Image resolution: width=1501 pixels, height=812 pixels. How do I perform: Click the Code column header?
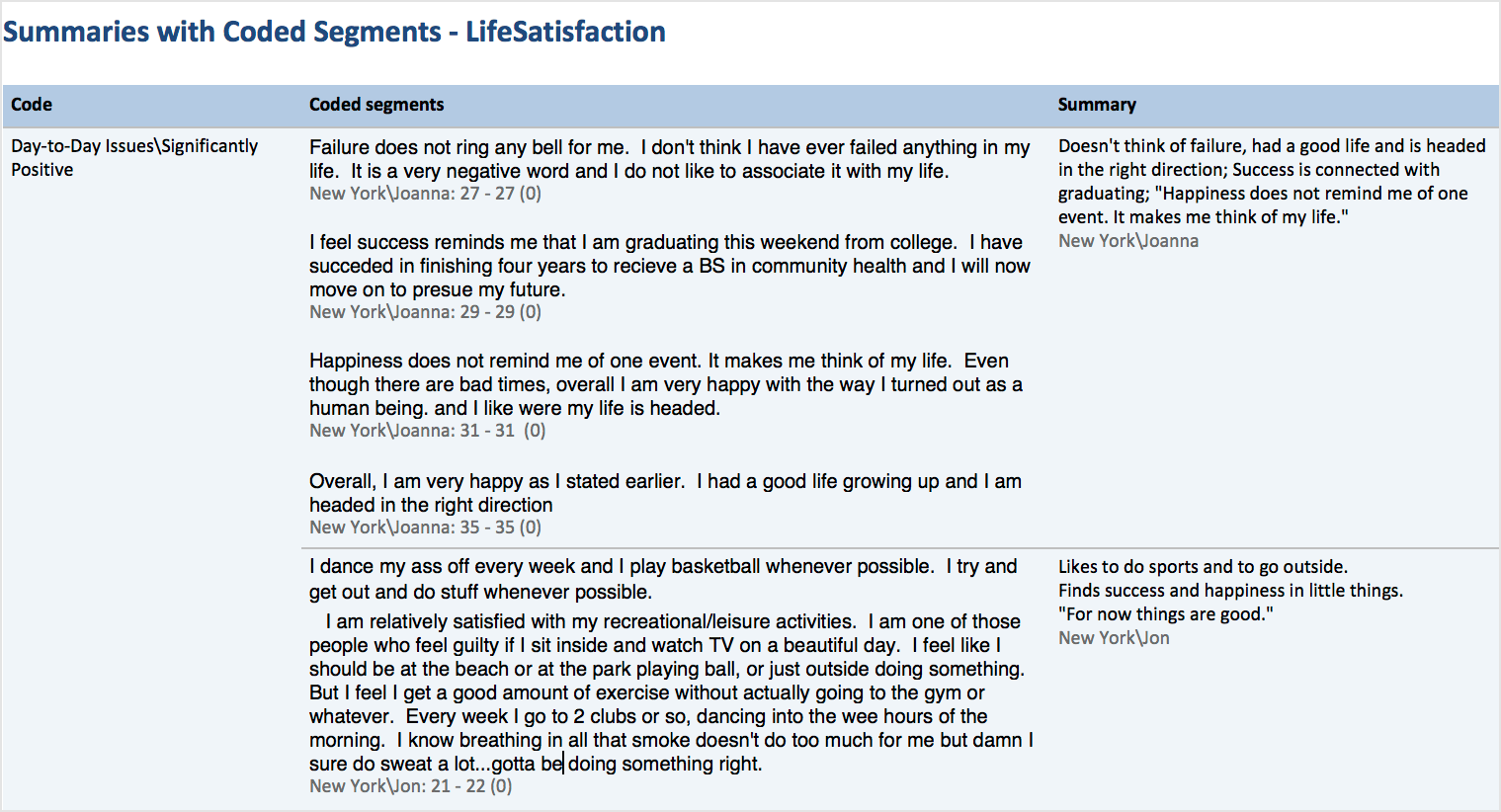tap(32, 105)
